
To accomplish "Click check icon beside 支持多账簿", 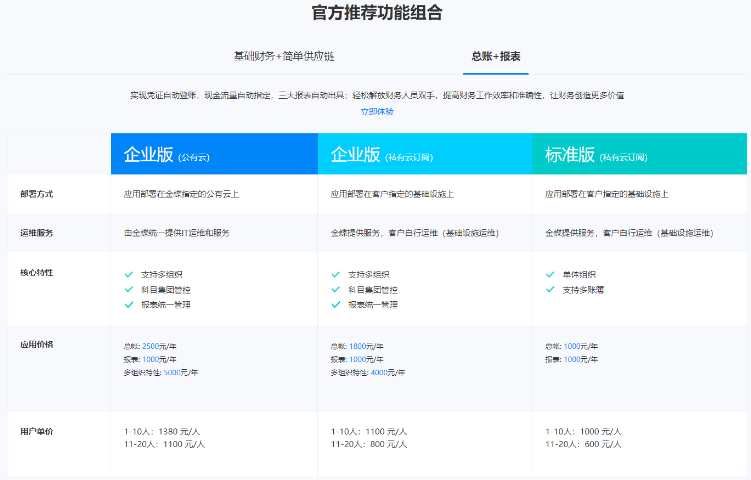I will pos(550,289).
